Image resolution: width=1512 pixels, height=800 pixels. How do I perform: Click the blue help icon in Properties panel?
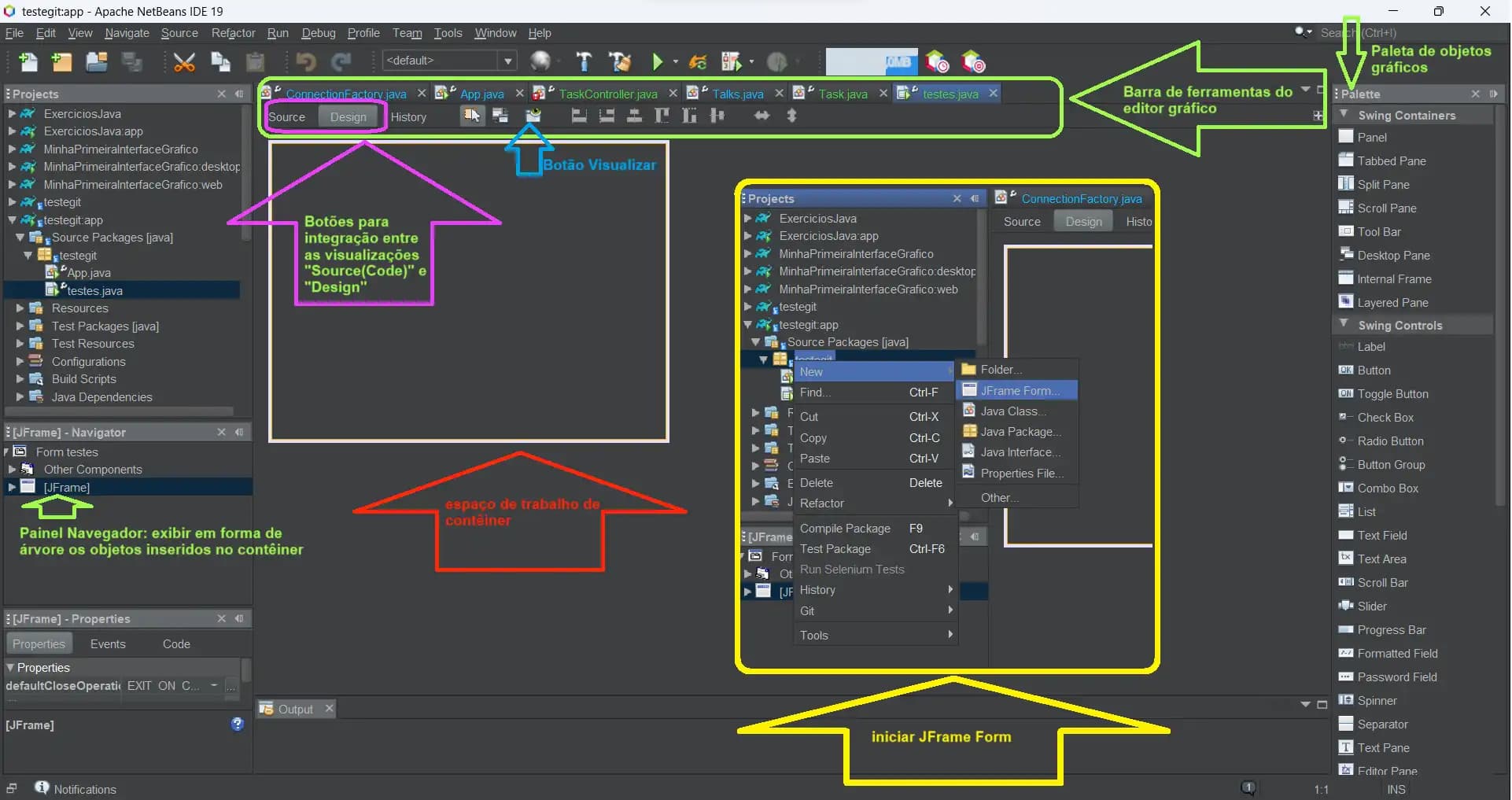[x=238, y=724]
